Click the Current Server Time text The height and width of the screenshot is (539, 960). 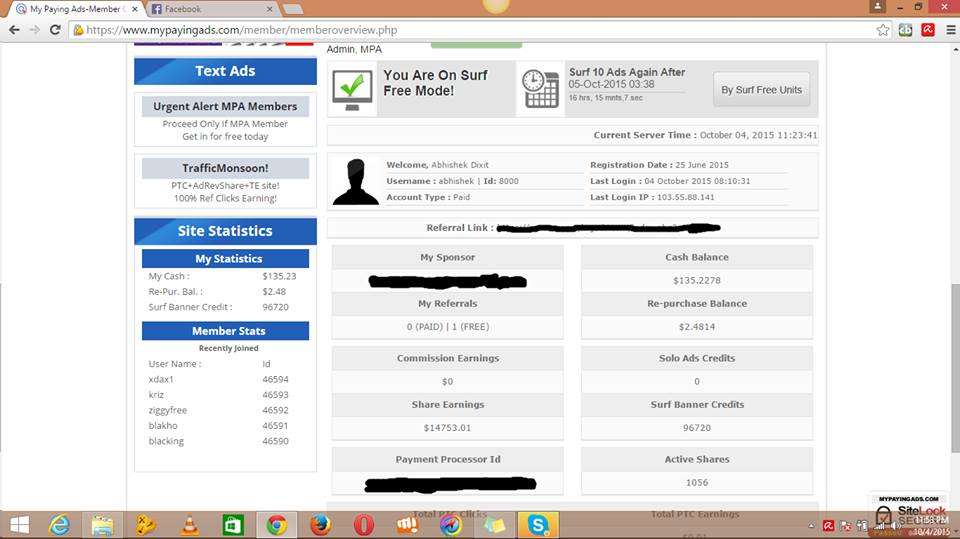705,135
